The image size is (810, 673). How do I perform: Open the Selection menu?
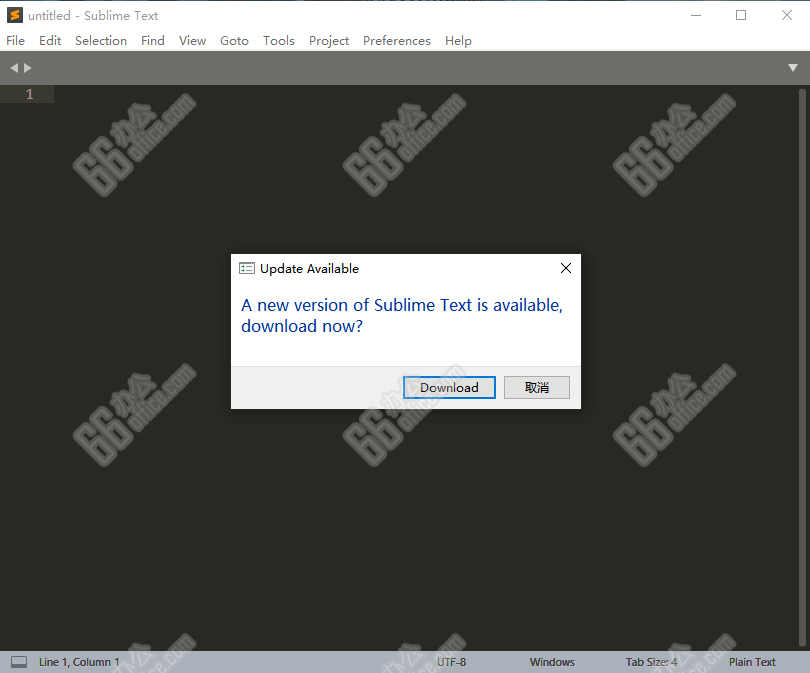click(x=101, y=41)
